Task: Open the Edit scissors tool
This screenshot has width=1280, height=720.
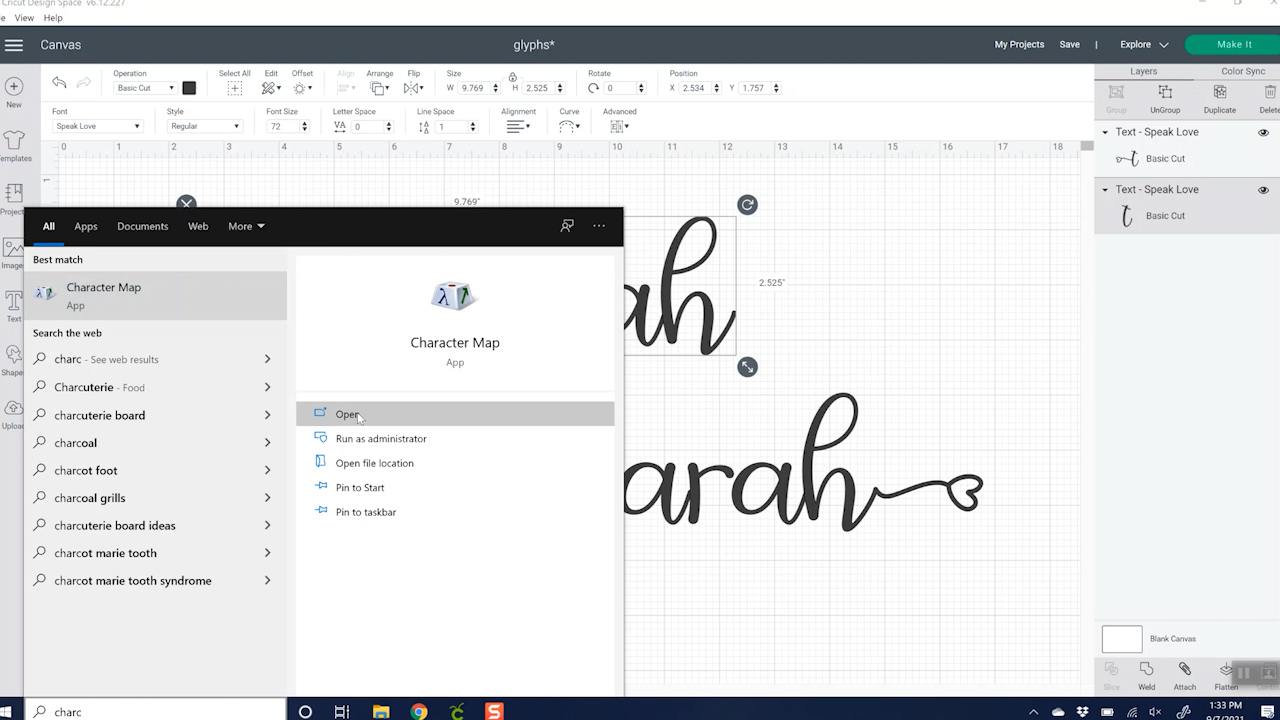Action: pos(270,88)
